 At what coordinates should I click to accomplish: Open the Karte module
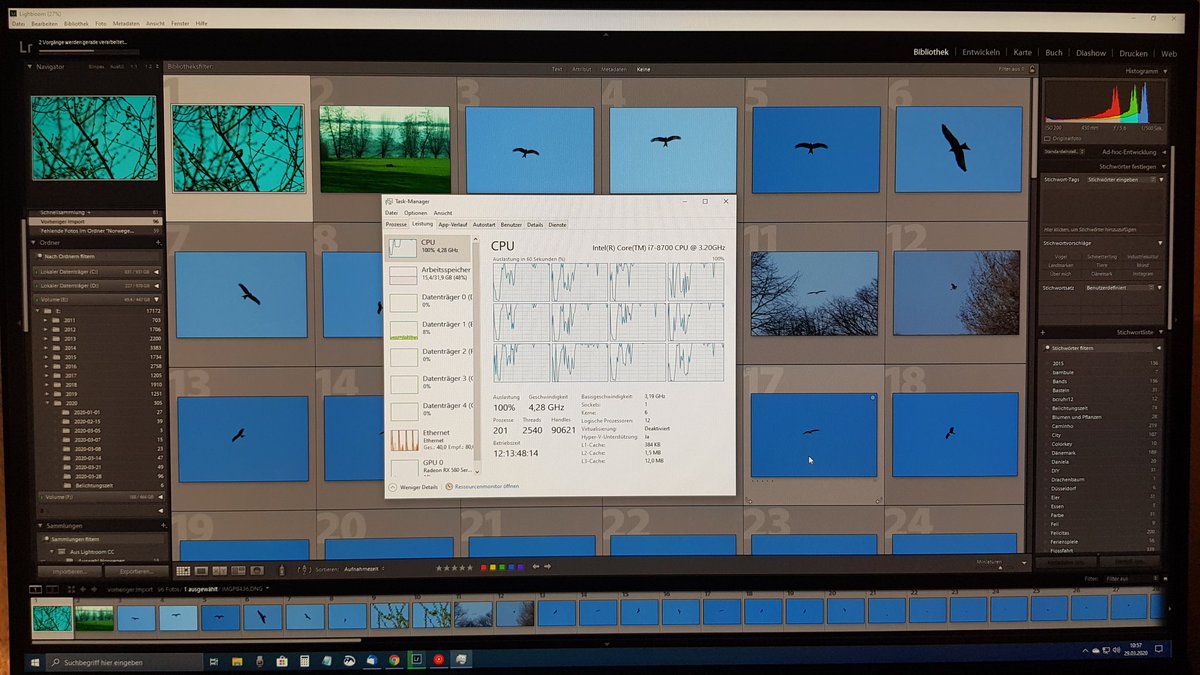(1022, 53)
